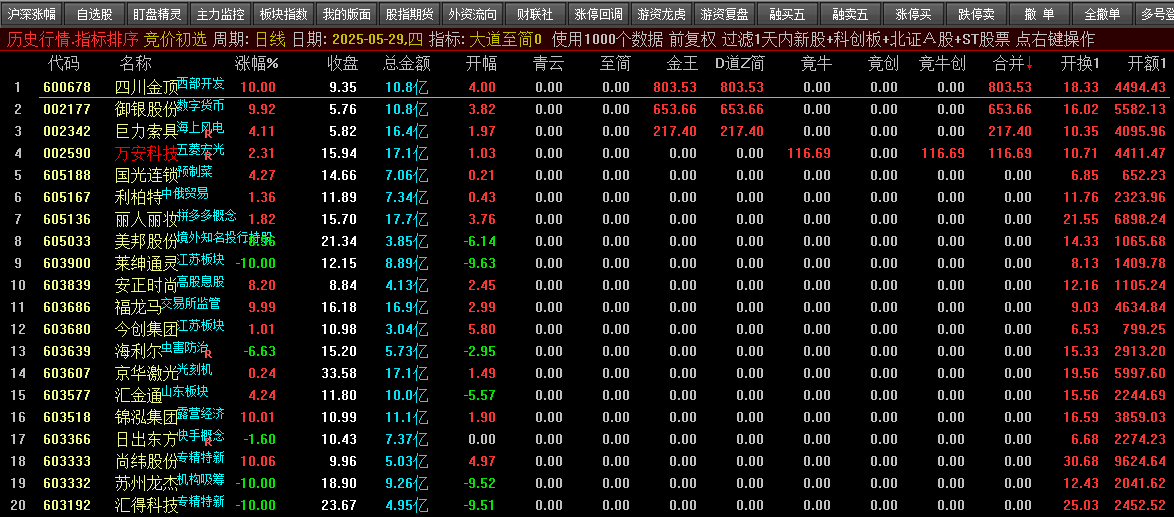Open the 财联社 news button
The image size is (1174, 517).
535,13
